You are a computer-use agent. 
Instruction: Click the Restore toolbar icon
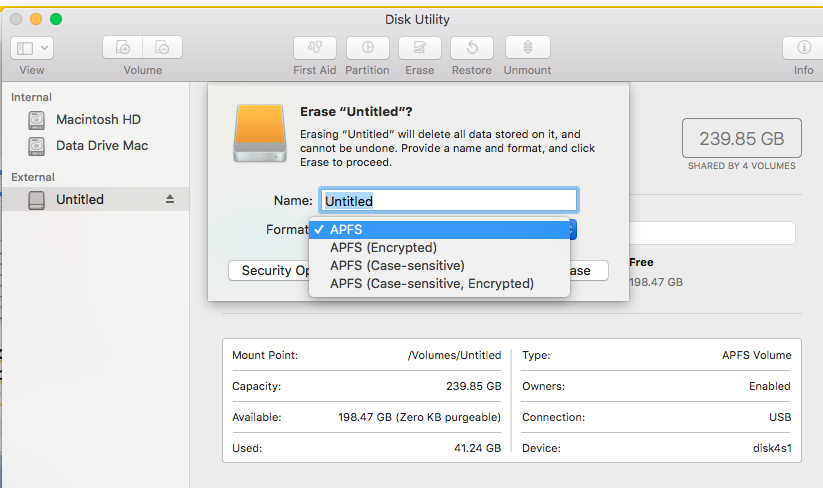472,48
